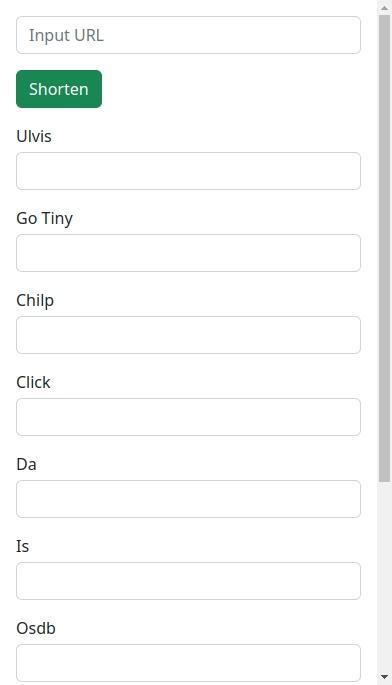This screenshot has width=392, height=685.
Task: Click inside the Chilp output field
Action: [x=188, y=335]
